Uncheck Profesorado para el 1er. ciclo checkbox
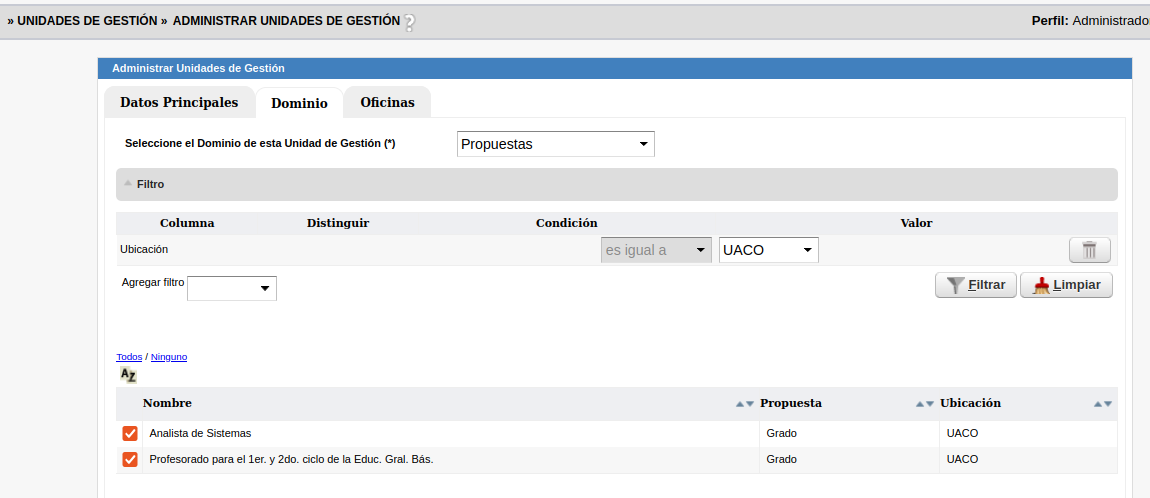 coord(130,459)
